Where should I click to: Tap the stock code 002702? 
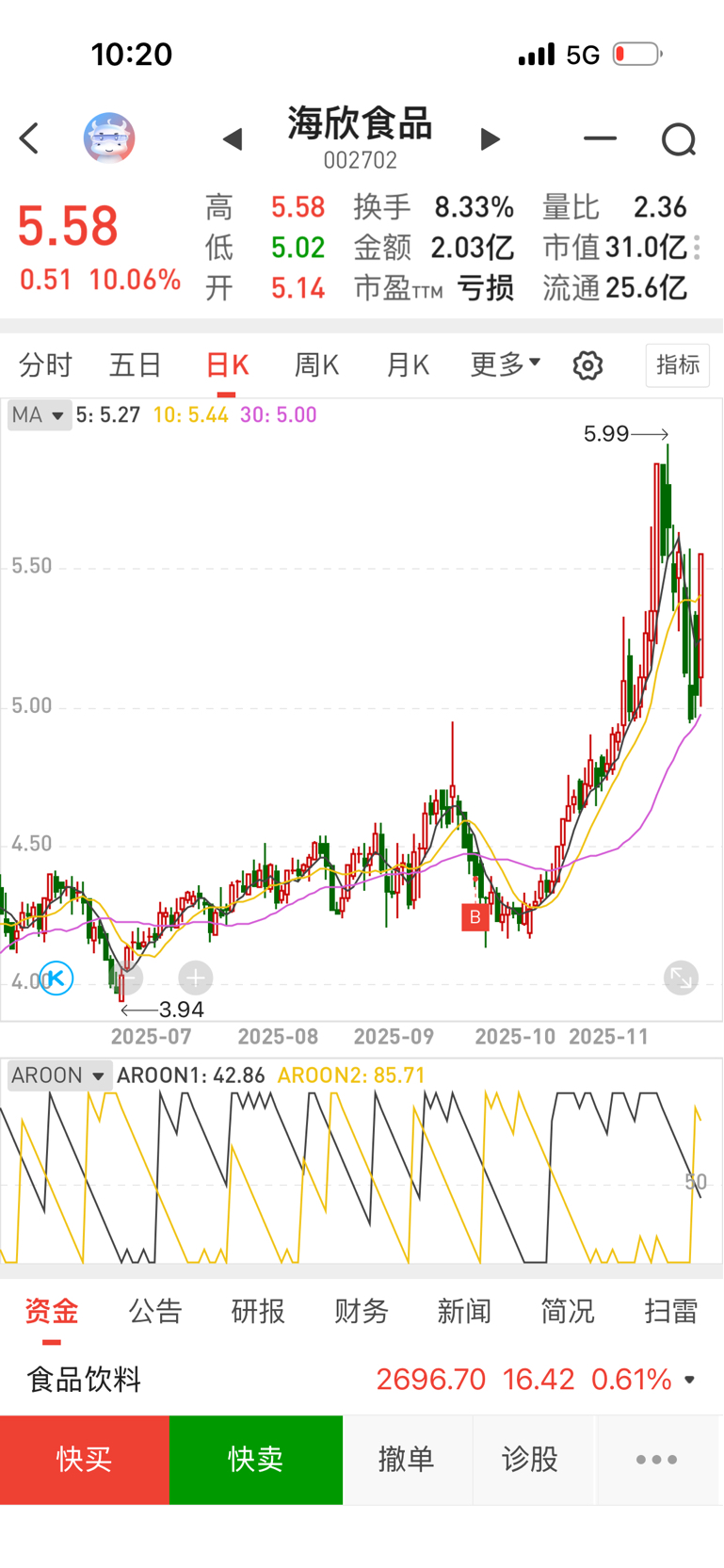[x=361, y=161]
